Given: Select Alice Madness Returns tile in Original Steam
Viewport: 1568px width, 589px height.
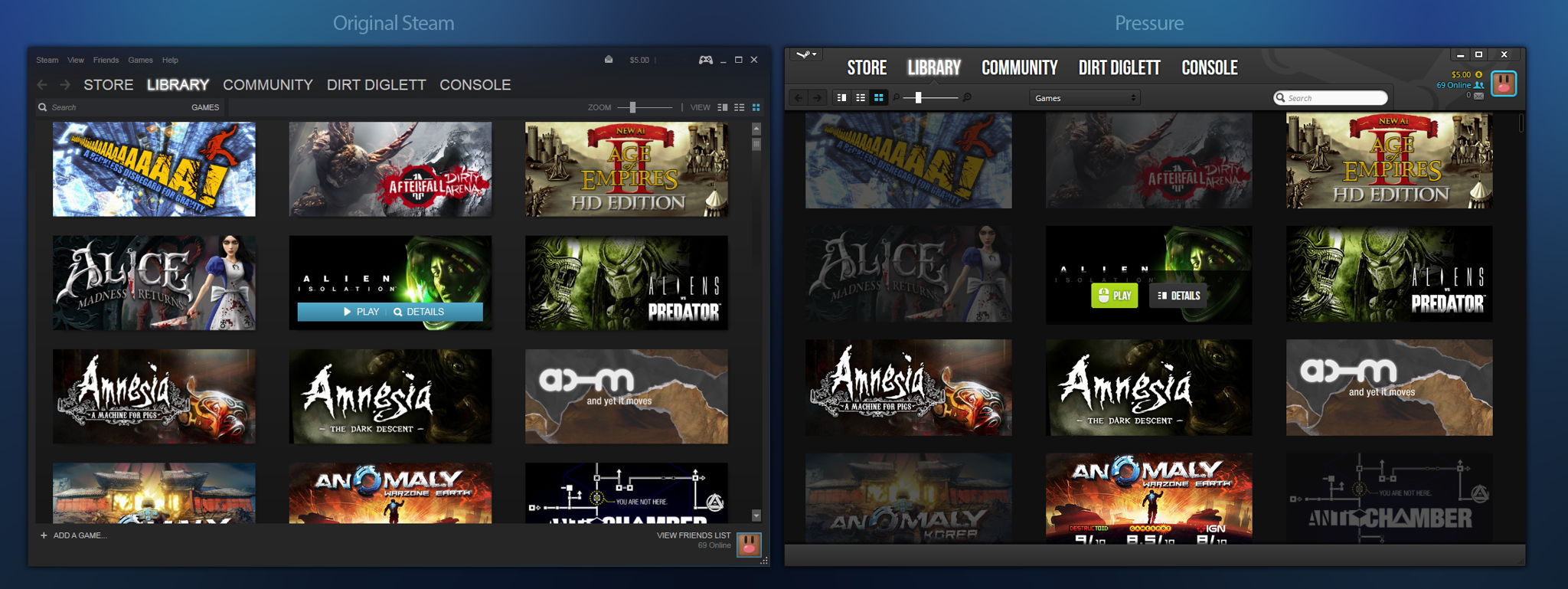Looking at the screenshot, I should (154, 283).
